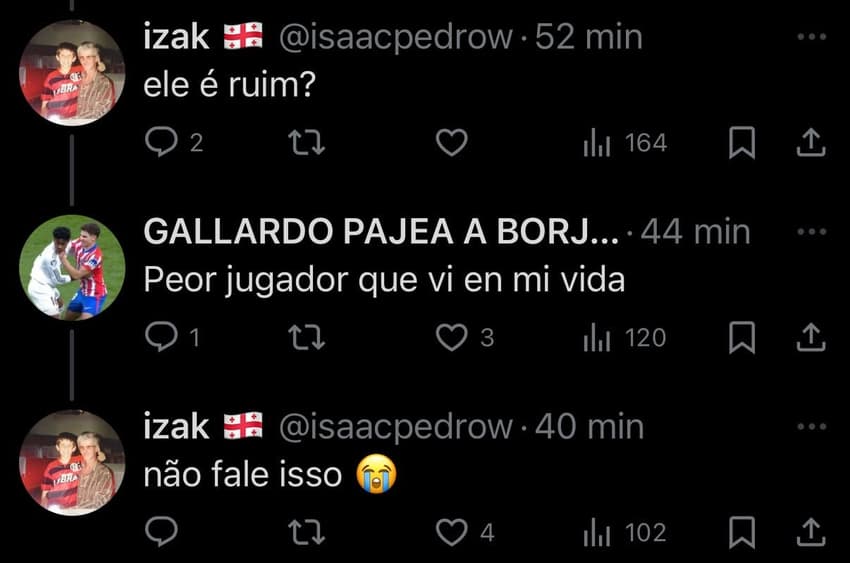Open more options on first izak tweet
This screenshot has height=563, width=850.
pyautogui.click(x=812, y=37)
